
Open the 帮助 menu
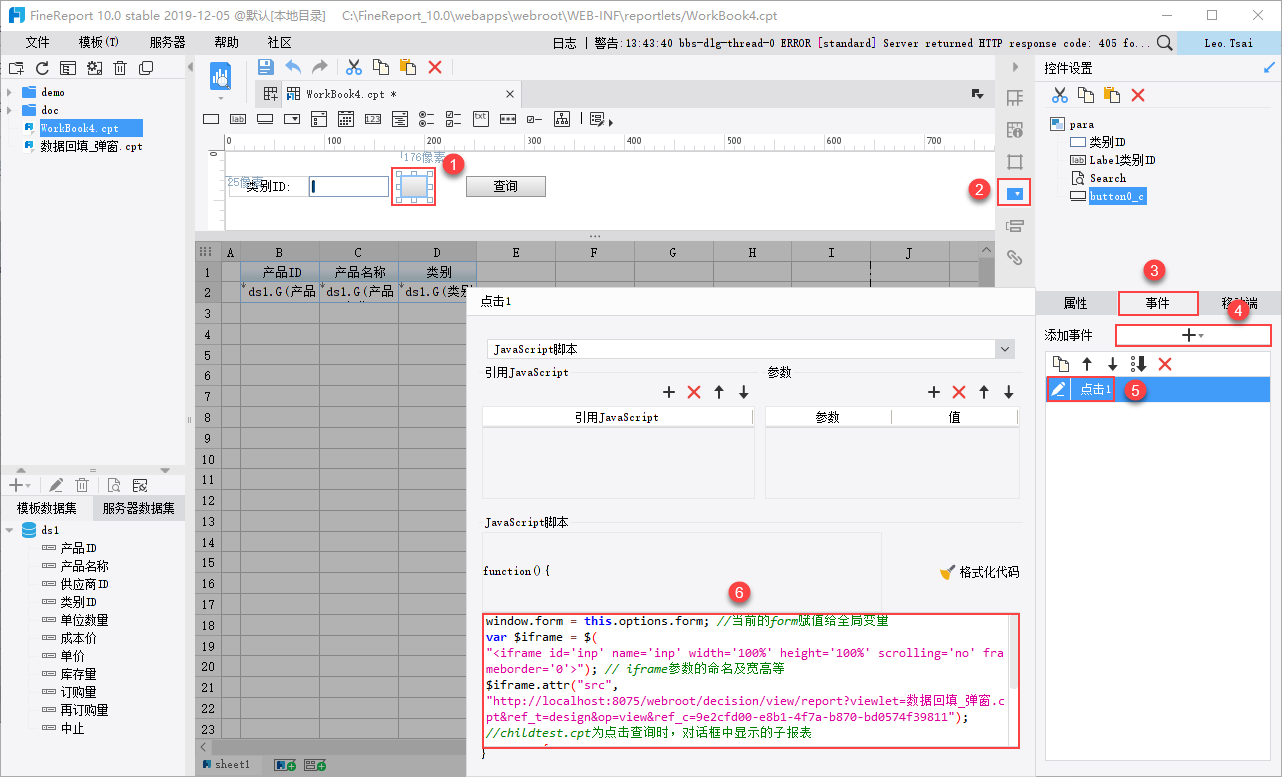coord(227,43)
